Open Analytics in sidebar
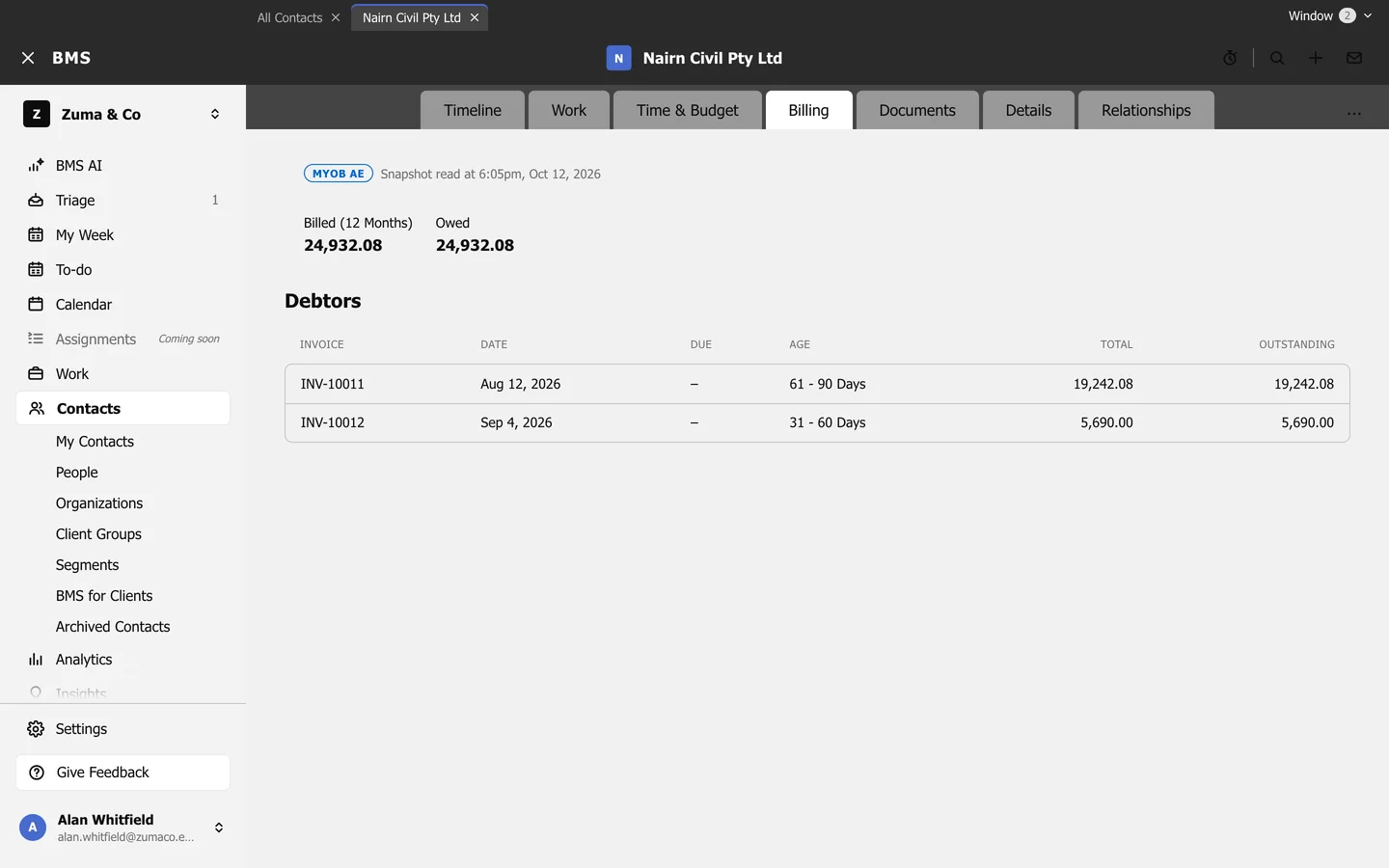 pos(123,660)
